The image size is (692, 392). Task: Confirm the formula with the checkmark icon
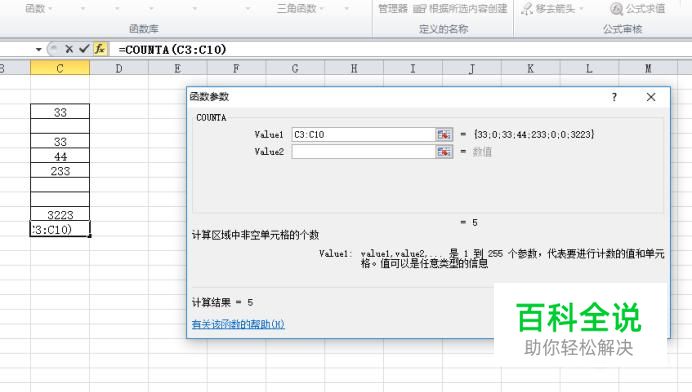pos(84,49)
